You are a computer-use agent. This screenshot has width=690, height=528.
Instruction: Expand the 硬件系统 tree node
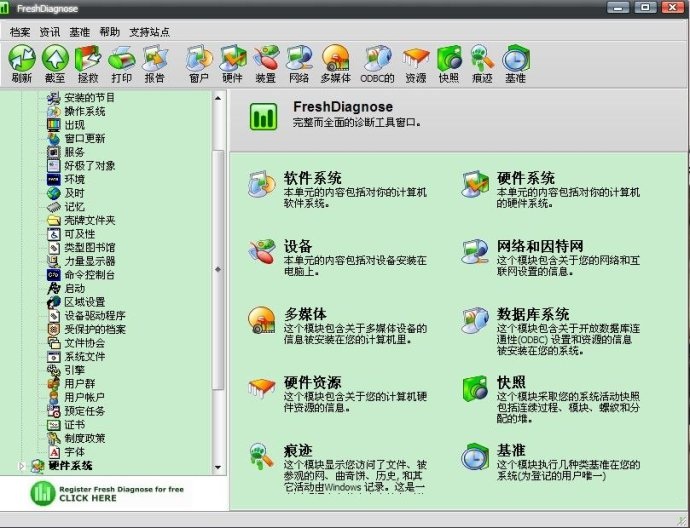22,466
